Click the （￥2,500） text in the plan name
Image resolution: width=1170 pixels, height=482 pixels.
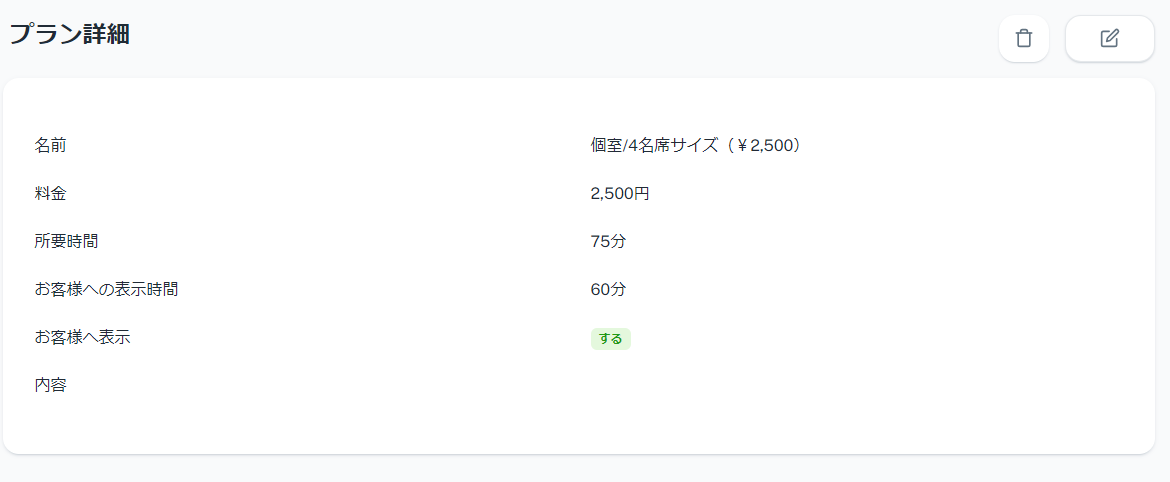coord(763,145)
